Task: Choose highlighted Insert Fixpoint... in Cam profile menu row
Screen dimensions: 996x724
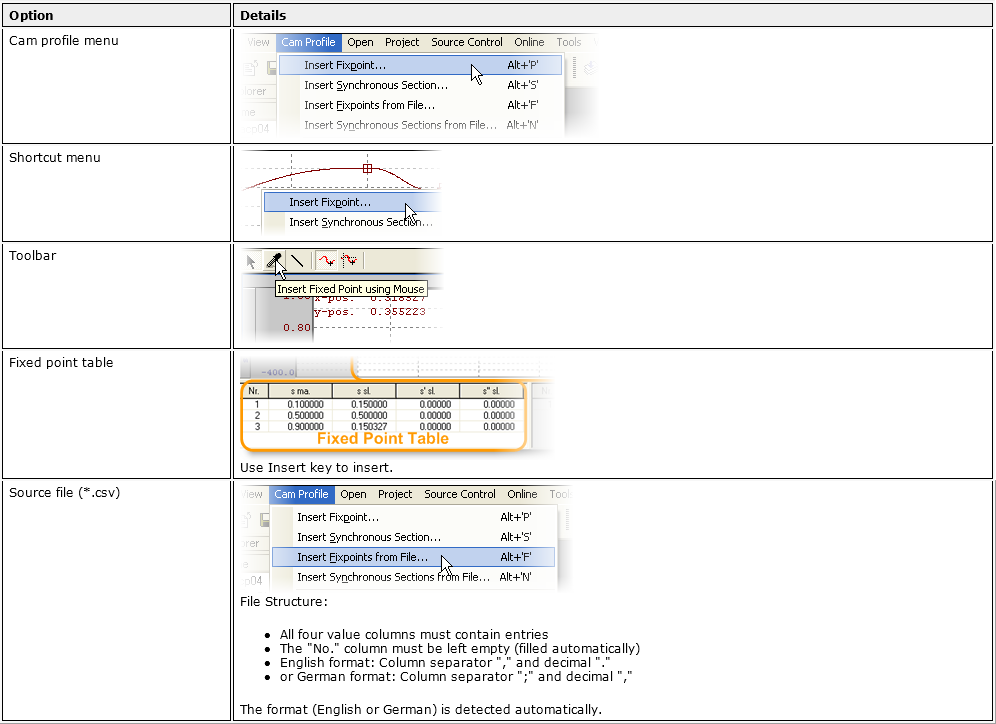Action: coord(421,65)
